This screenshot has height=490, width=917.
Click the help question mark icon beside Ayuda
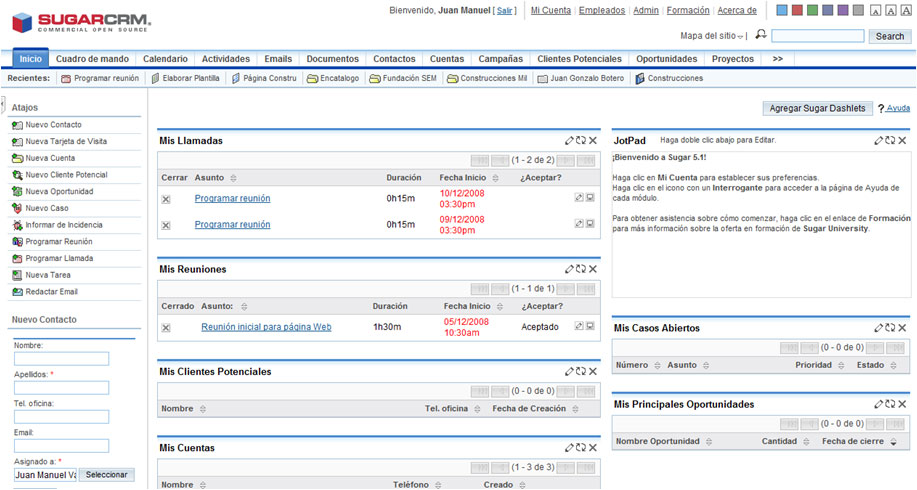881,109
